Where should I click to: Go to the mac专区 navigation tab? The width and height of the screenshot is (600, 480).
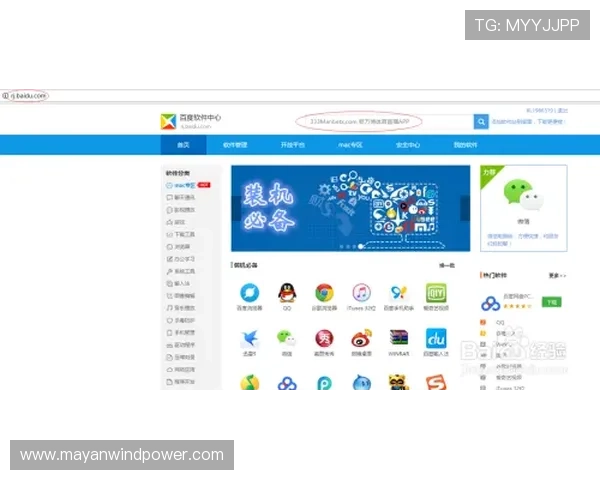coord(350,145)
